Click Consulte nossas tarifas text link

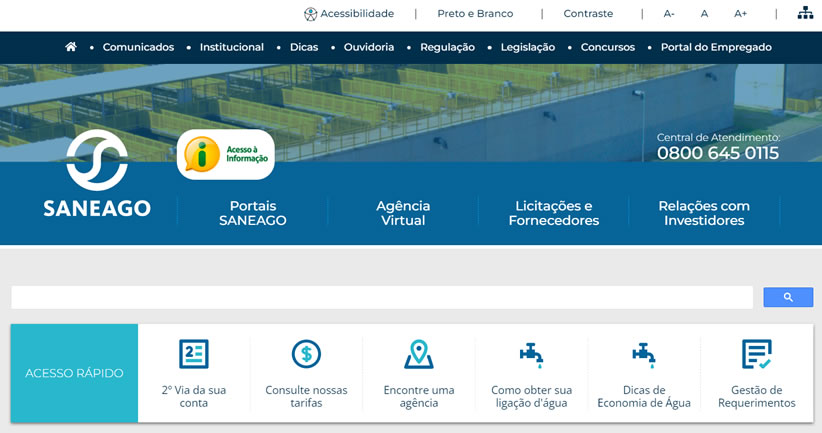point(306,396)
